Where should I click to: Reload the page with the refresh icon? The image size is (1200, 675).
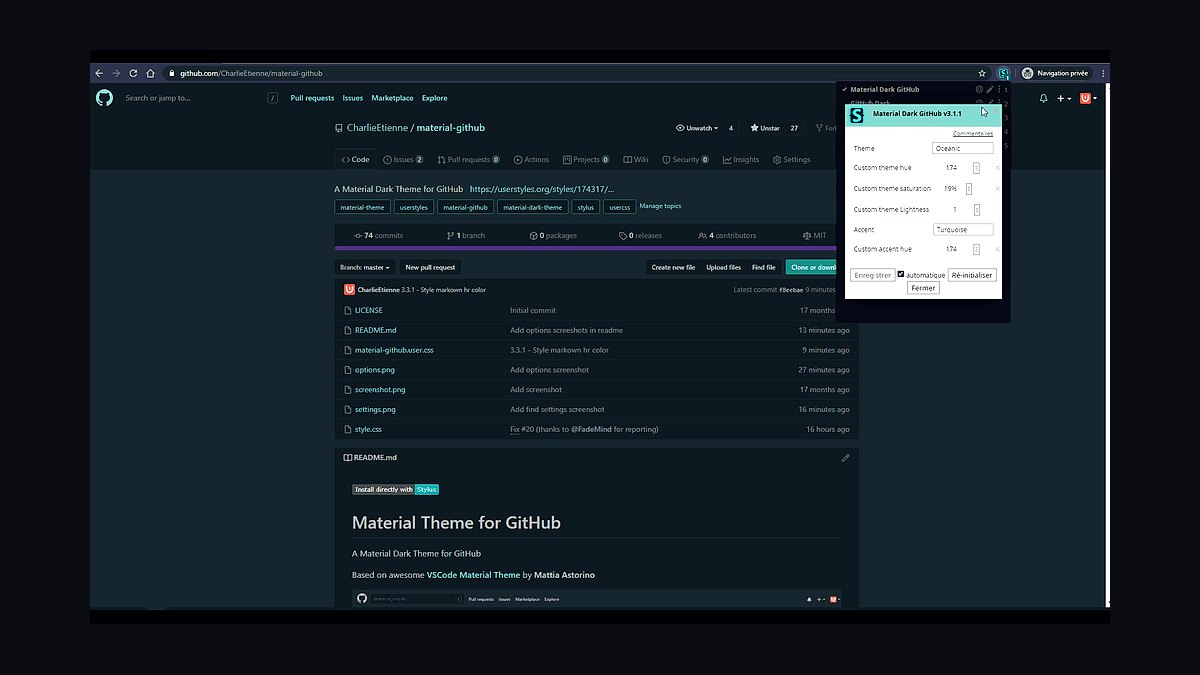tap(133, 73)
